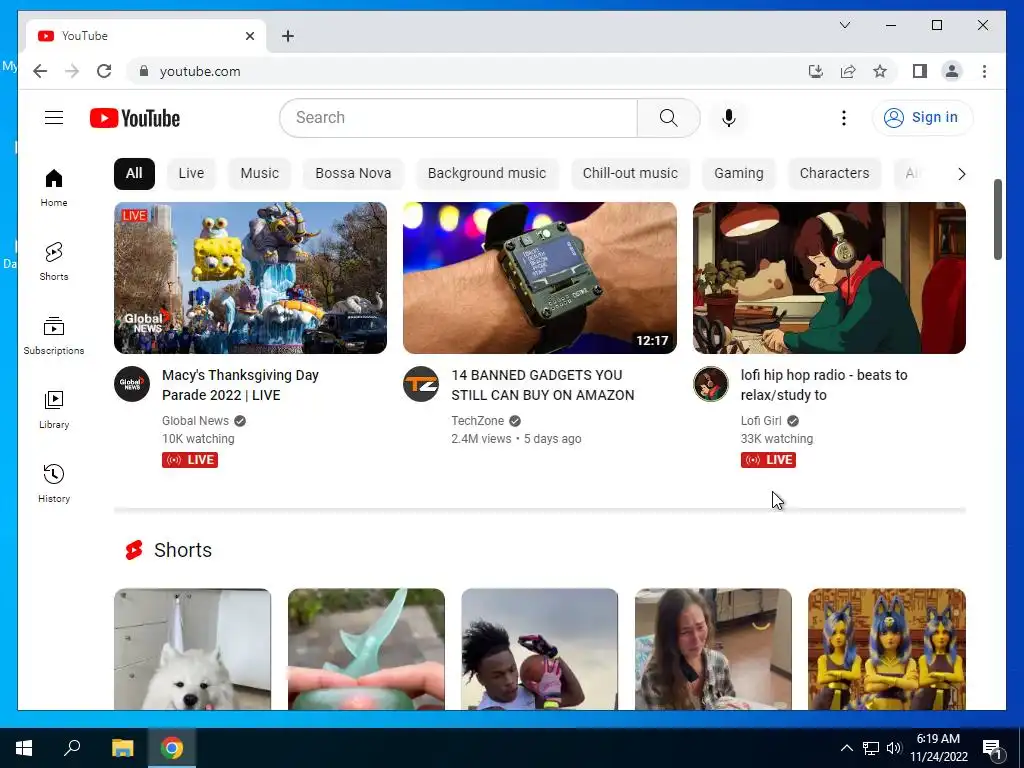The width and height of the screenshot is (1024, 768).
Task: Open YouTube settings three-dot menu
Action: click(843, 118)
